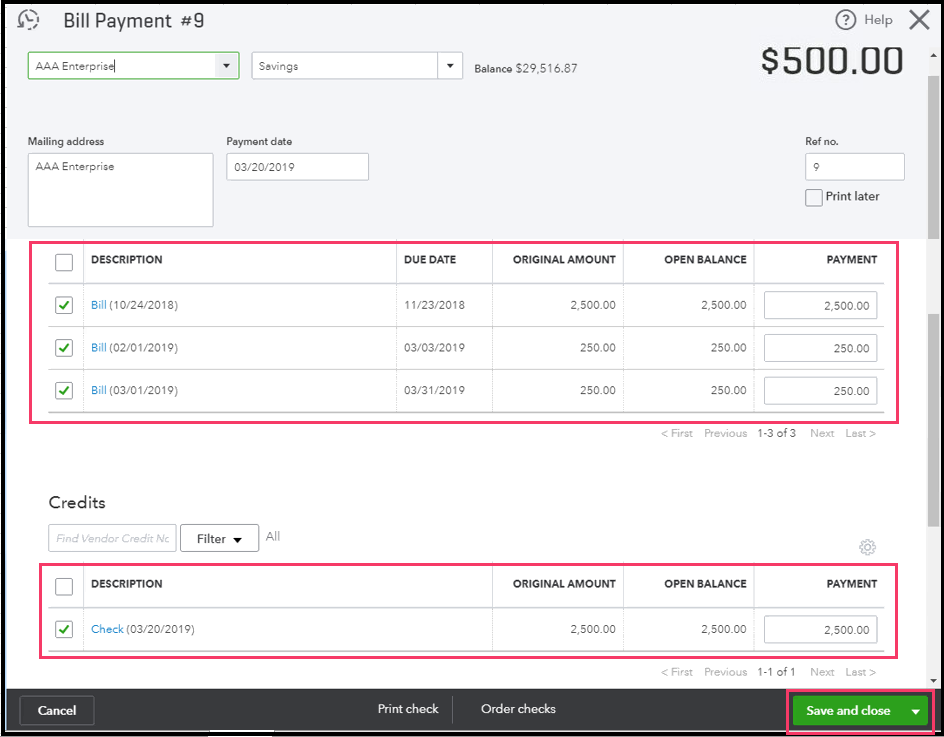944x737 pixels.
Task: Click Previous in the credits pagination
Action: (x=725, y=671)
